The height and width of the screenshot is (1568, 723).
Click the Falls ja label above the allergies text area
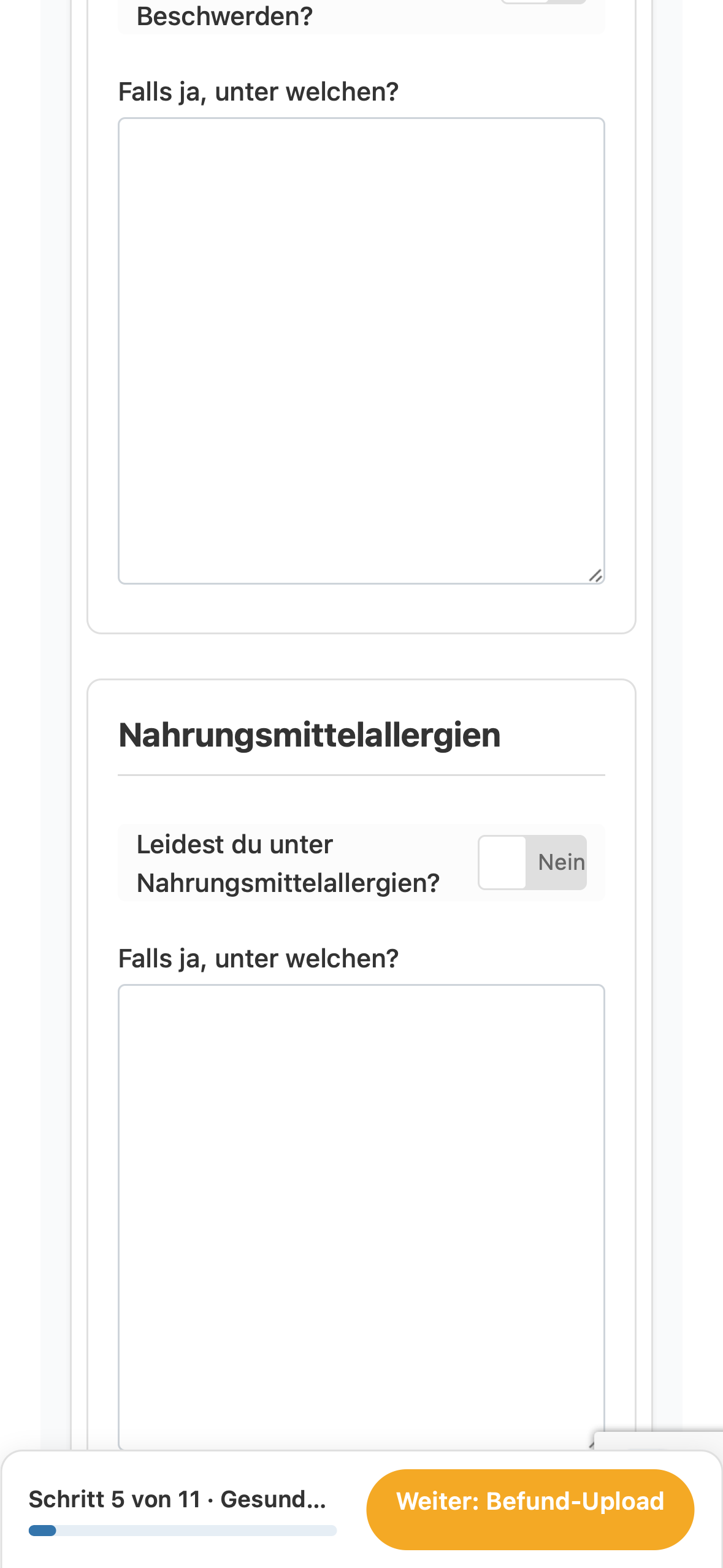tap(258, 958)
